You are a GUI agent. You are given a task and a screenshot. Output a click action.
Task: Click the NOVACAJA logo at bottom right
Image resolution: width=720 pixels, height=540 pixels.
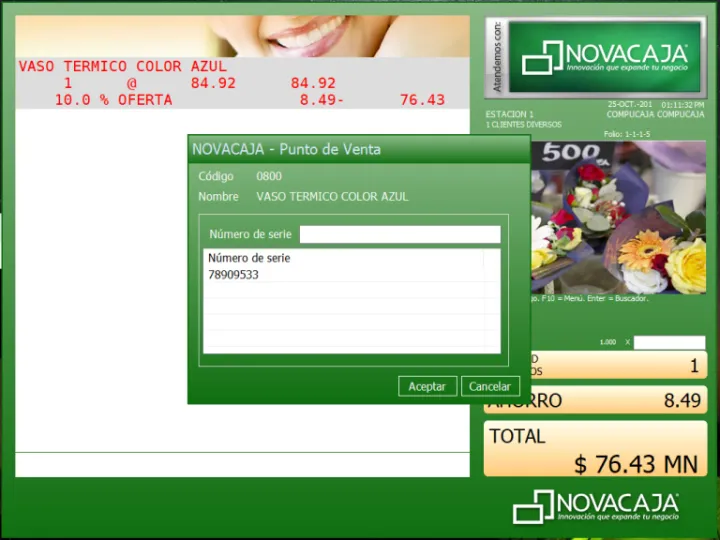(x=596, y=506)
